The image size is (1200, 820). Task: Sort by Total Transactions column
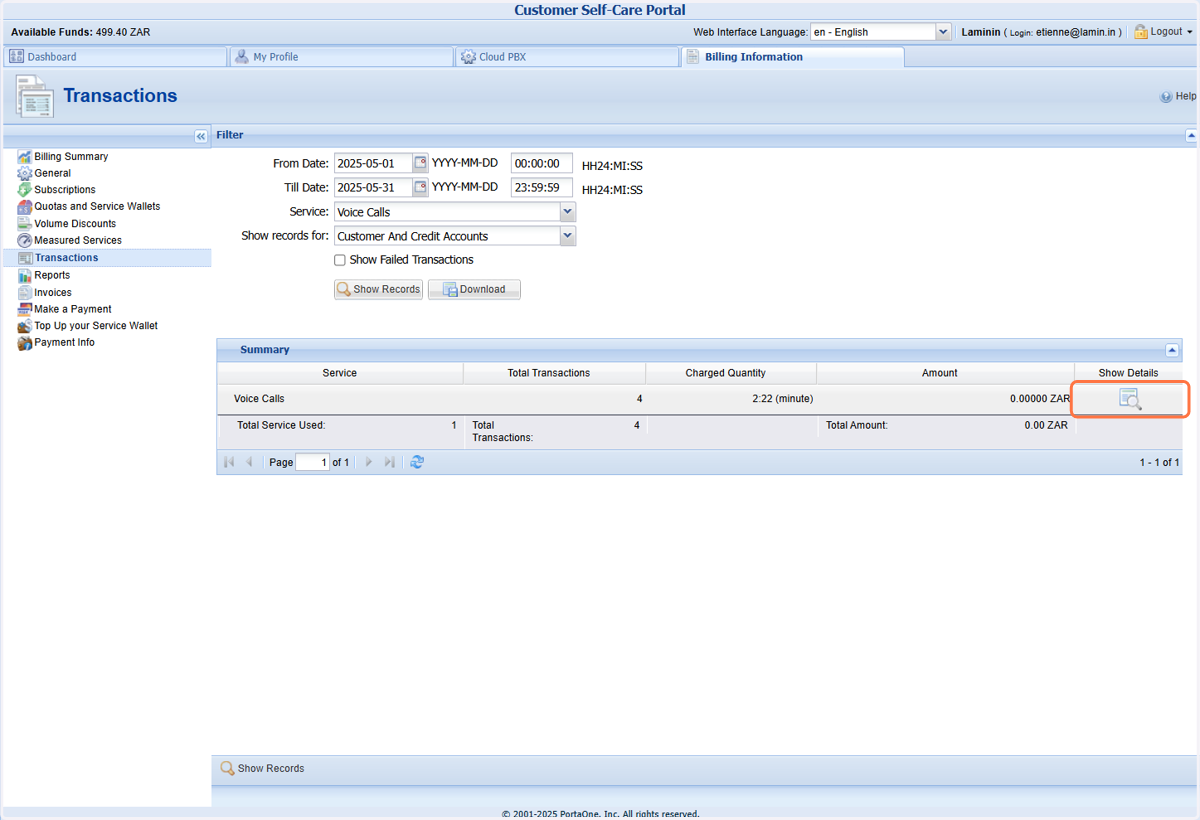coord(554,373)
